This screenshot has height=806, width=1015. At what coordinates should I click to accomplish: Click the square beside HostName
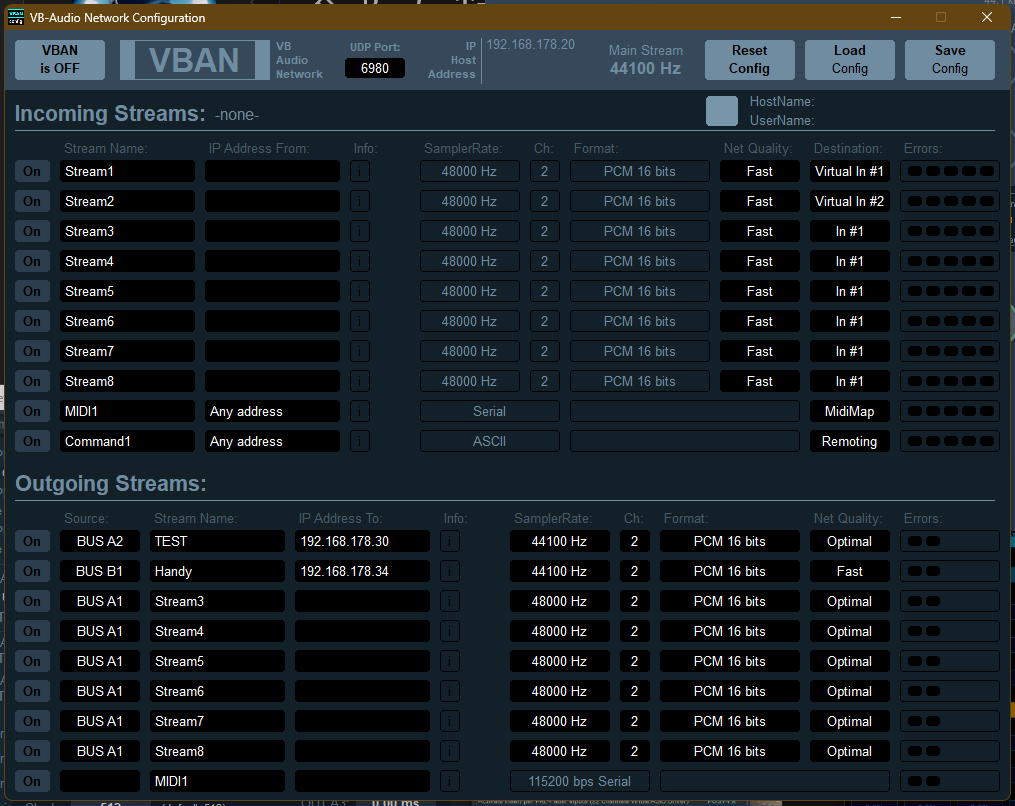tap(722, 111)
